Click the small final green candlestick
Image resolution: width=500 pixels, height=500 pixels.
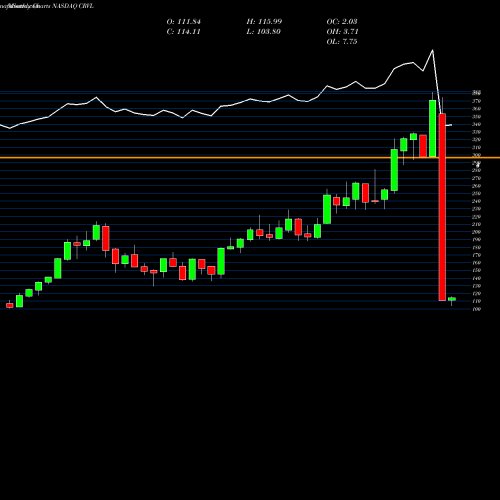(452, 299)
